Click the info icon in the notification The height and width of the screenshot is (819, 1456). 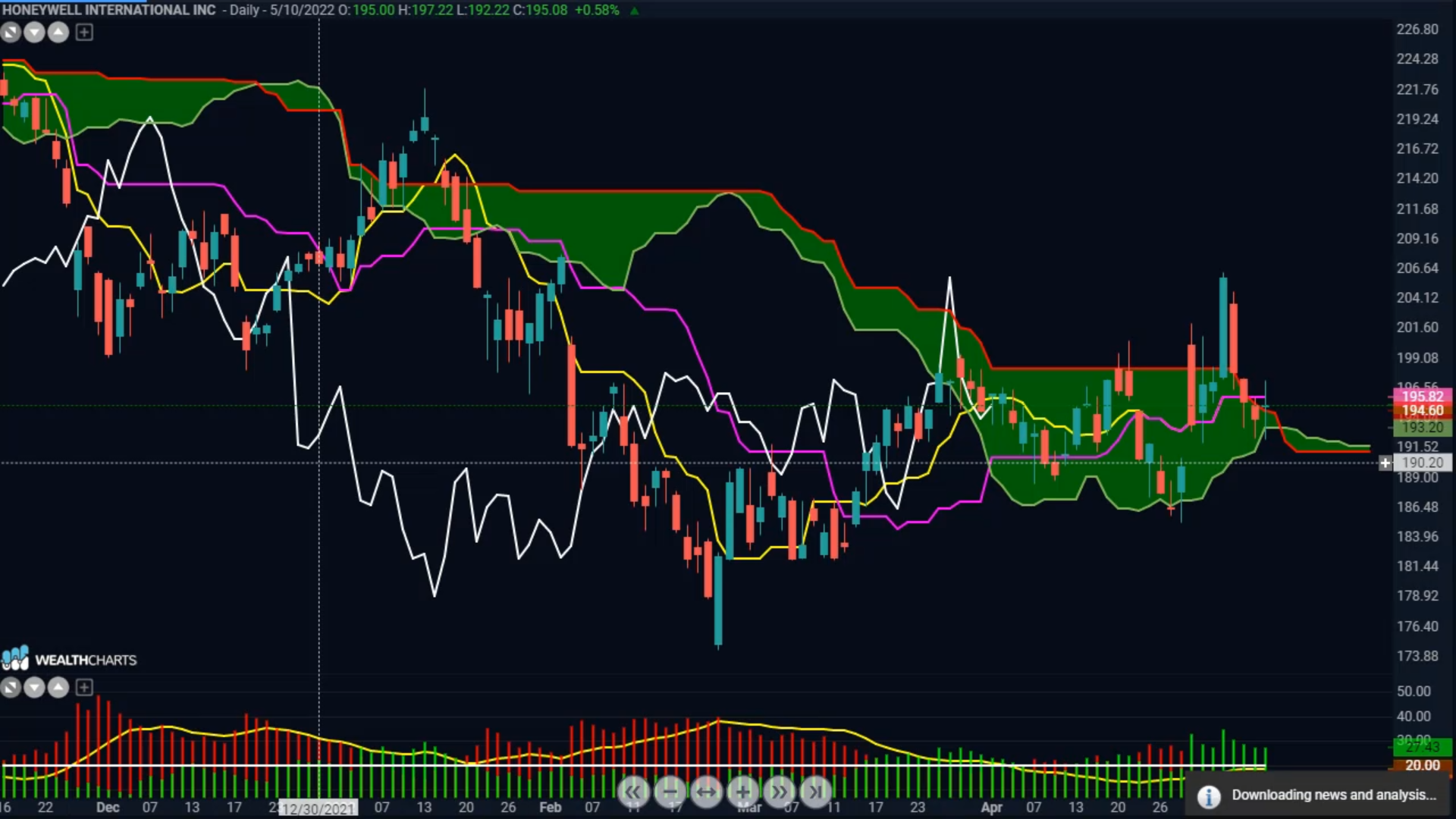1209,796
